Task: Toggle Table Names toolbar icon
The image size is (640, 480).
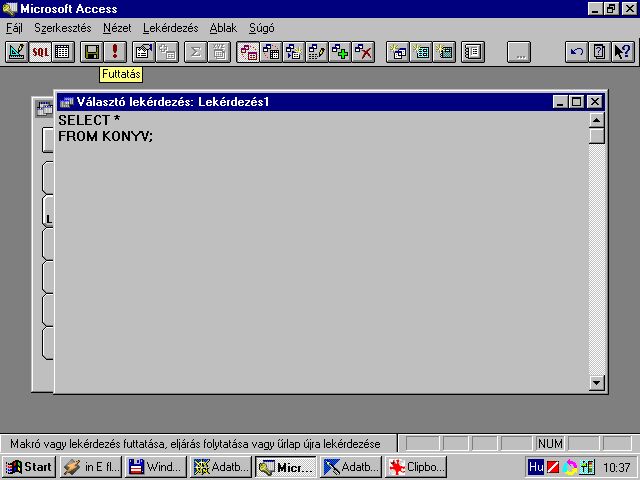Action: [219, 52]
